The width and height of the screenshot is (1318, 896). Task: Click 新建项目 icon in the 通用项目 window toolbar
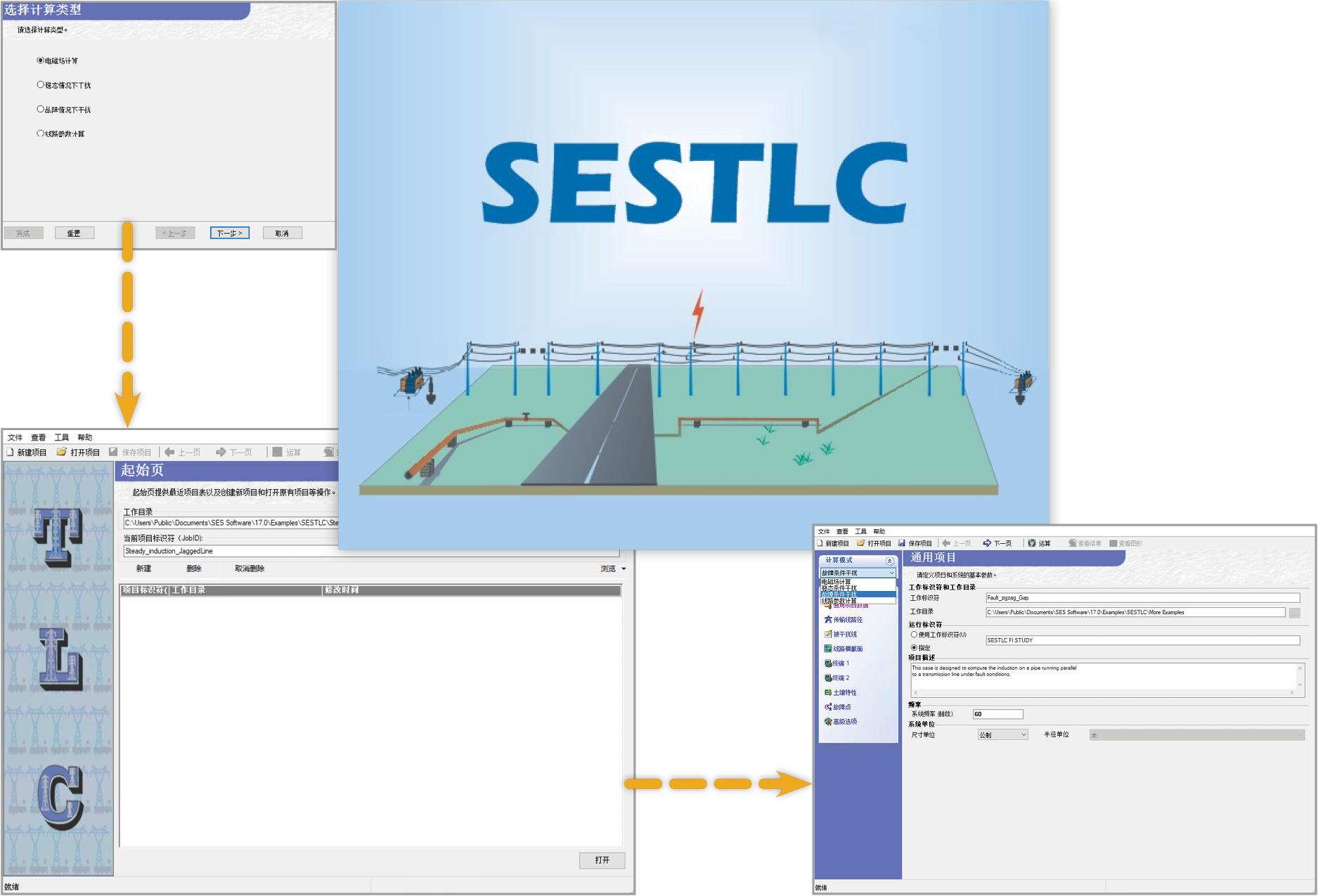[x=820, y=543]
